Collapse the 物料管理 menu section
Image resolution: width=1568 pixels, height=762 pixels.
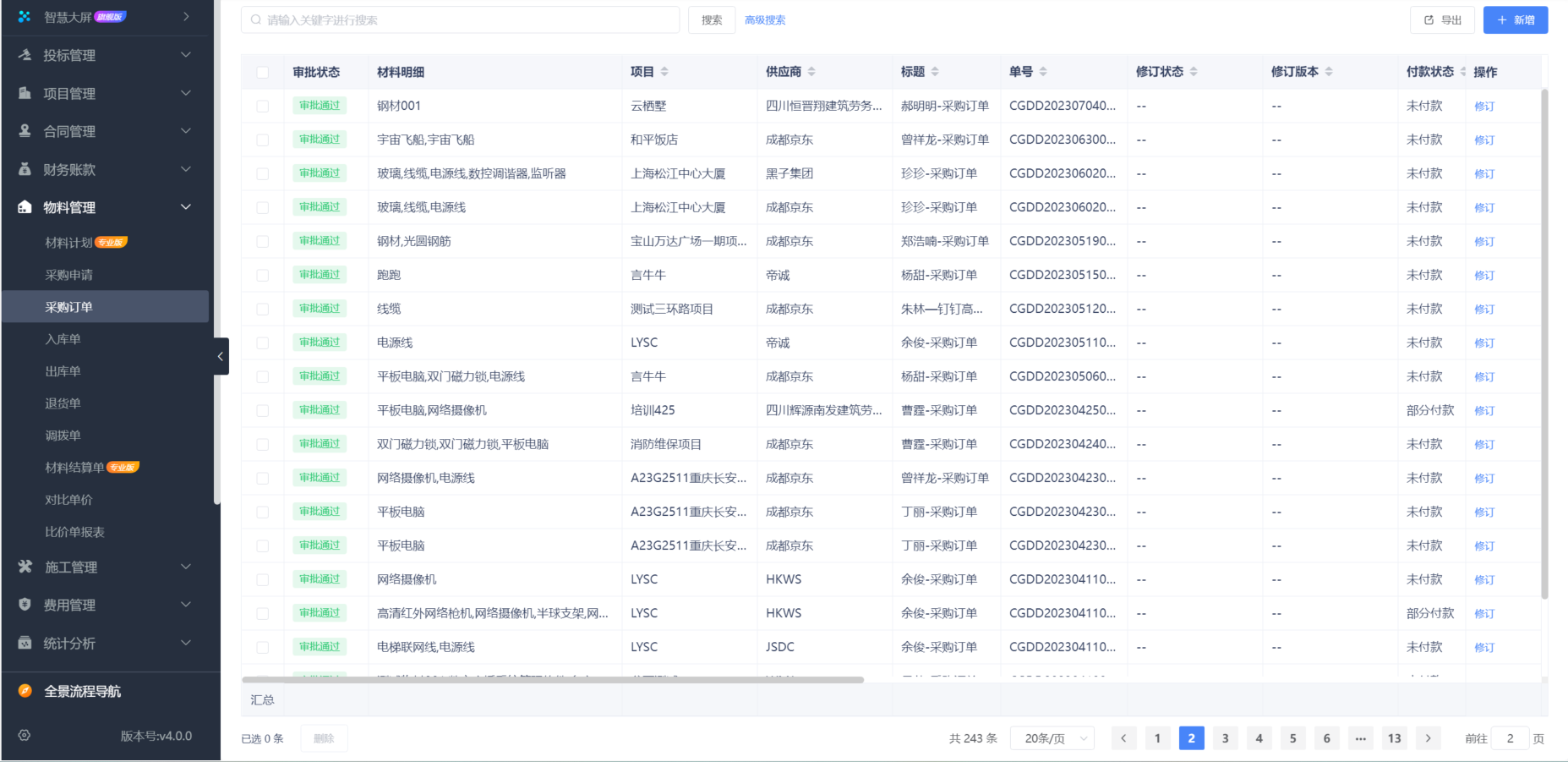click(x=185, y=206)
